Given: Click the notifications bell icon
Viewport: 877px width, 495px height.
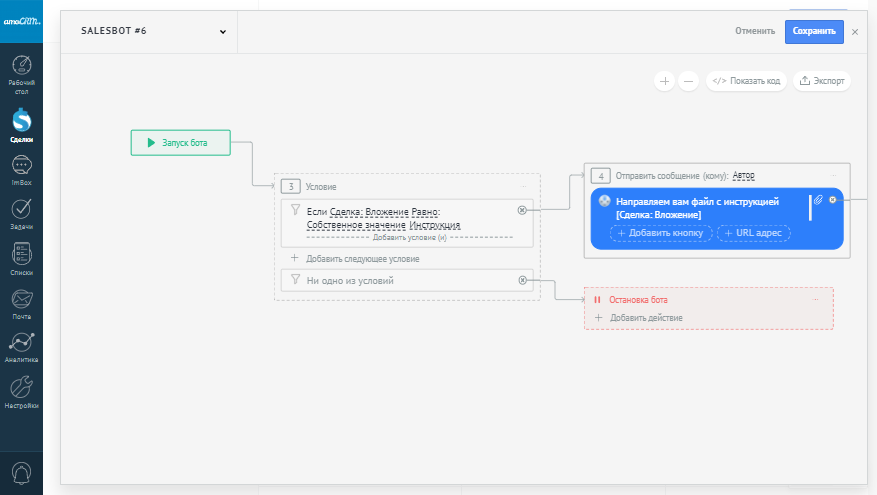Looking at the screenshot, I should [21, 471].
